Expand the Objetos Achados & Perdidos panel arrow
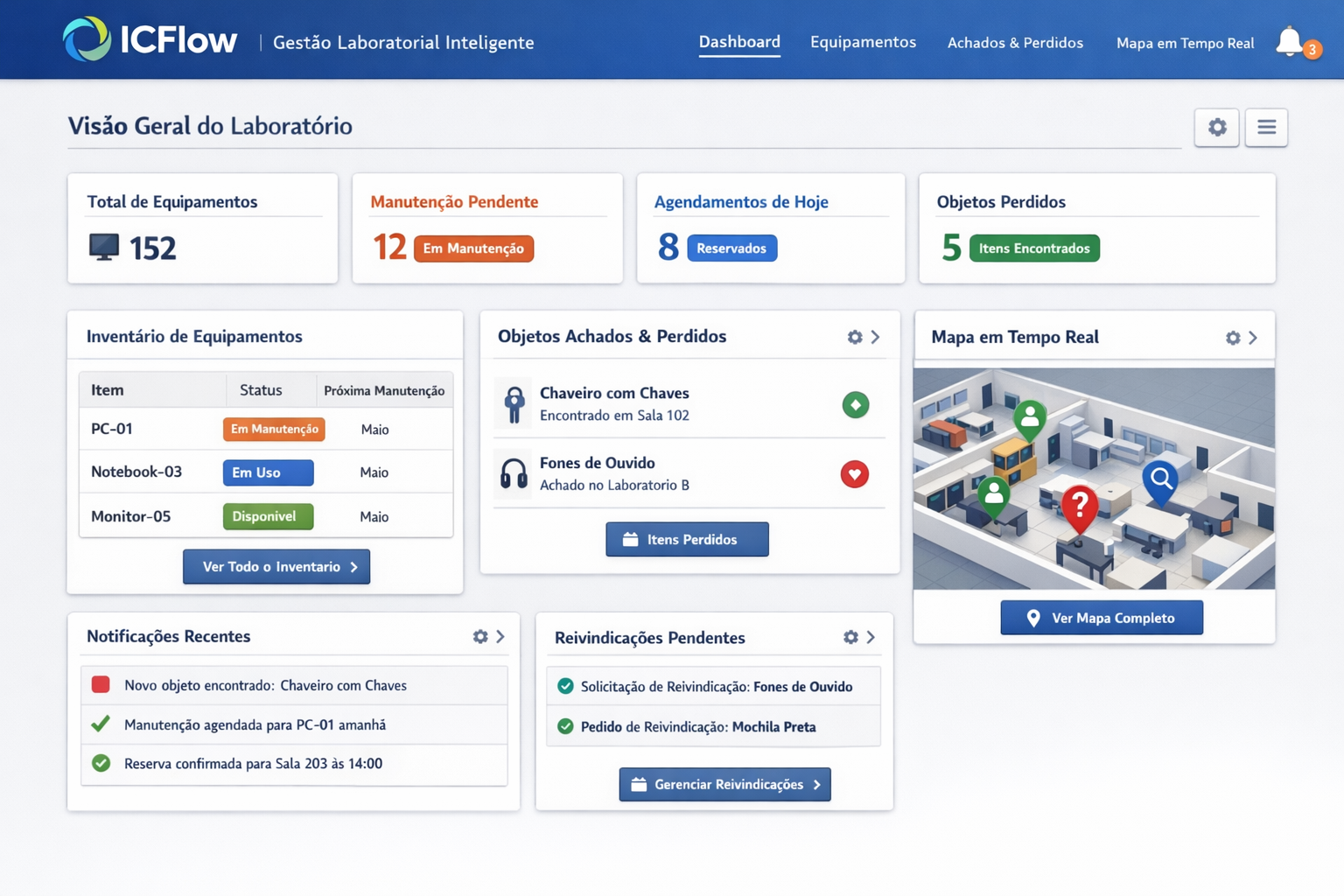The width and height of the screenshot is (1344, 896). point(875,337)
